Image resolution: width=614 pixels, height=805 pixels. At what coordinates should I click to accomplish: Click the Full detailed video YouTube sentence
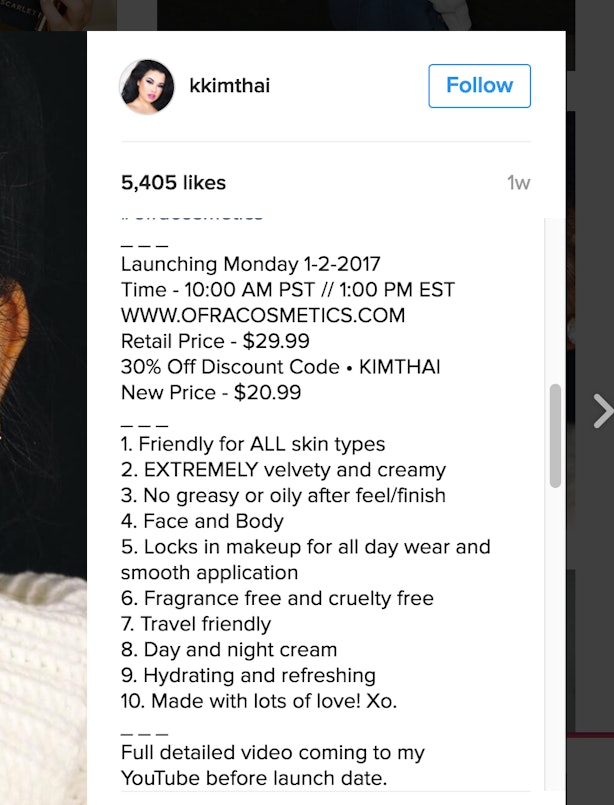click(x=273, y=765)
